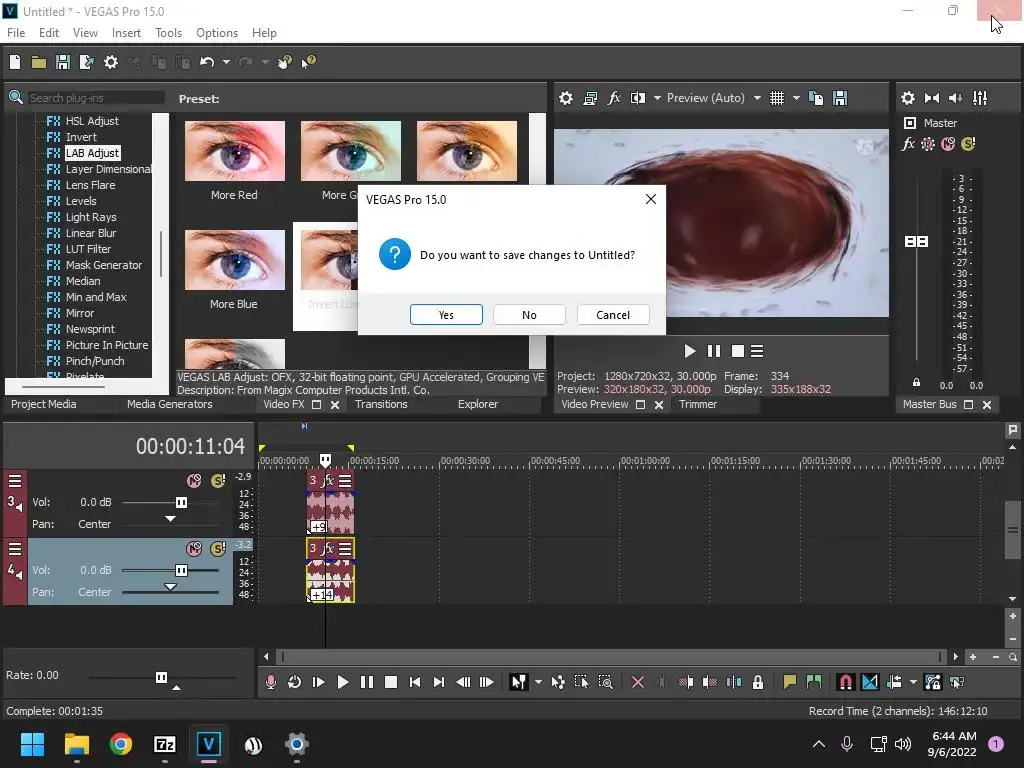This screenshot has height=768, width=1024.
Task: Click Go to Start transport icon
Action: click(x=415, y=682)
